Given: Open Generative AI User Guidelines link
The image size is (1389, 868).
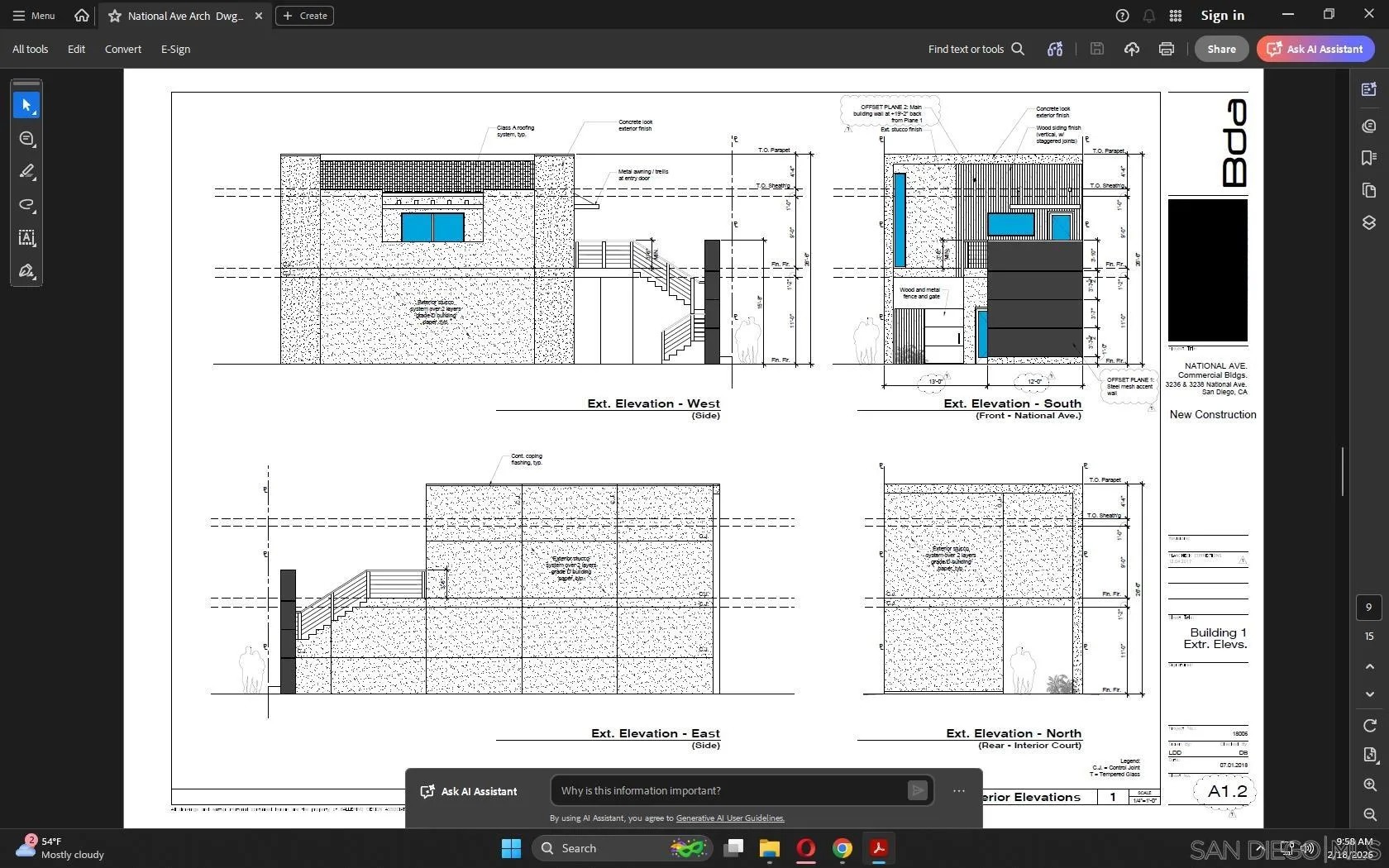Looking at the screenshot, I should (x=729, y=818).
